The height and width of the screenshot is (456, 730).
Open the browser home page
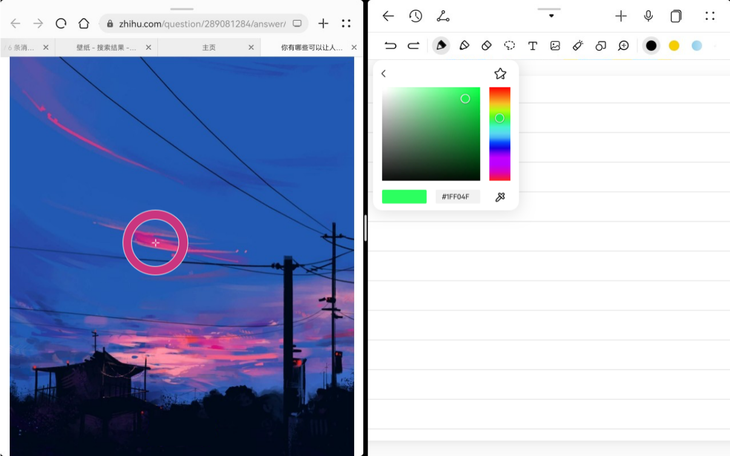pos(84,23)
